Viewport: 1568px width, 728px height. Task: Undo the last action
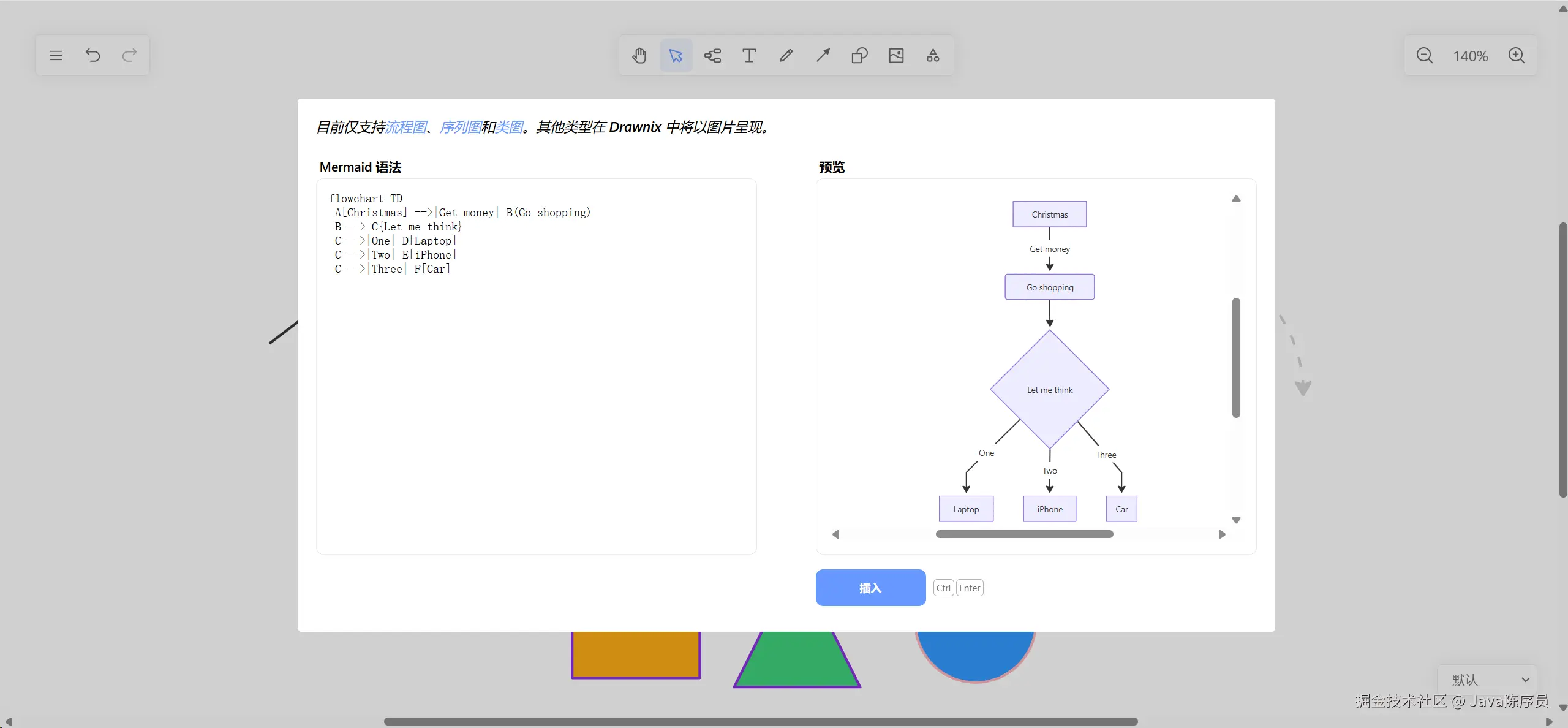[x=92, y=56]
